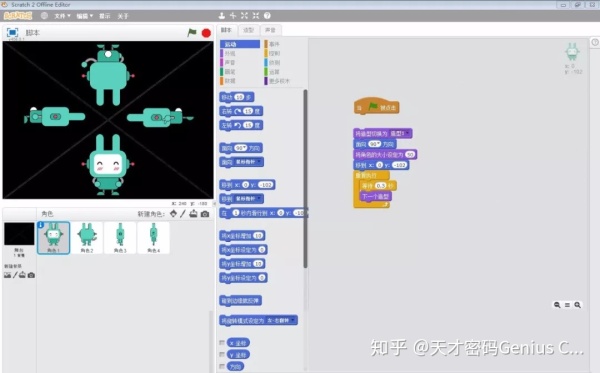The height and width of the screenshot is (373, 600).
Task: Click the globe language icon
Action: point(44,16)
